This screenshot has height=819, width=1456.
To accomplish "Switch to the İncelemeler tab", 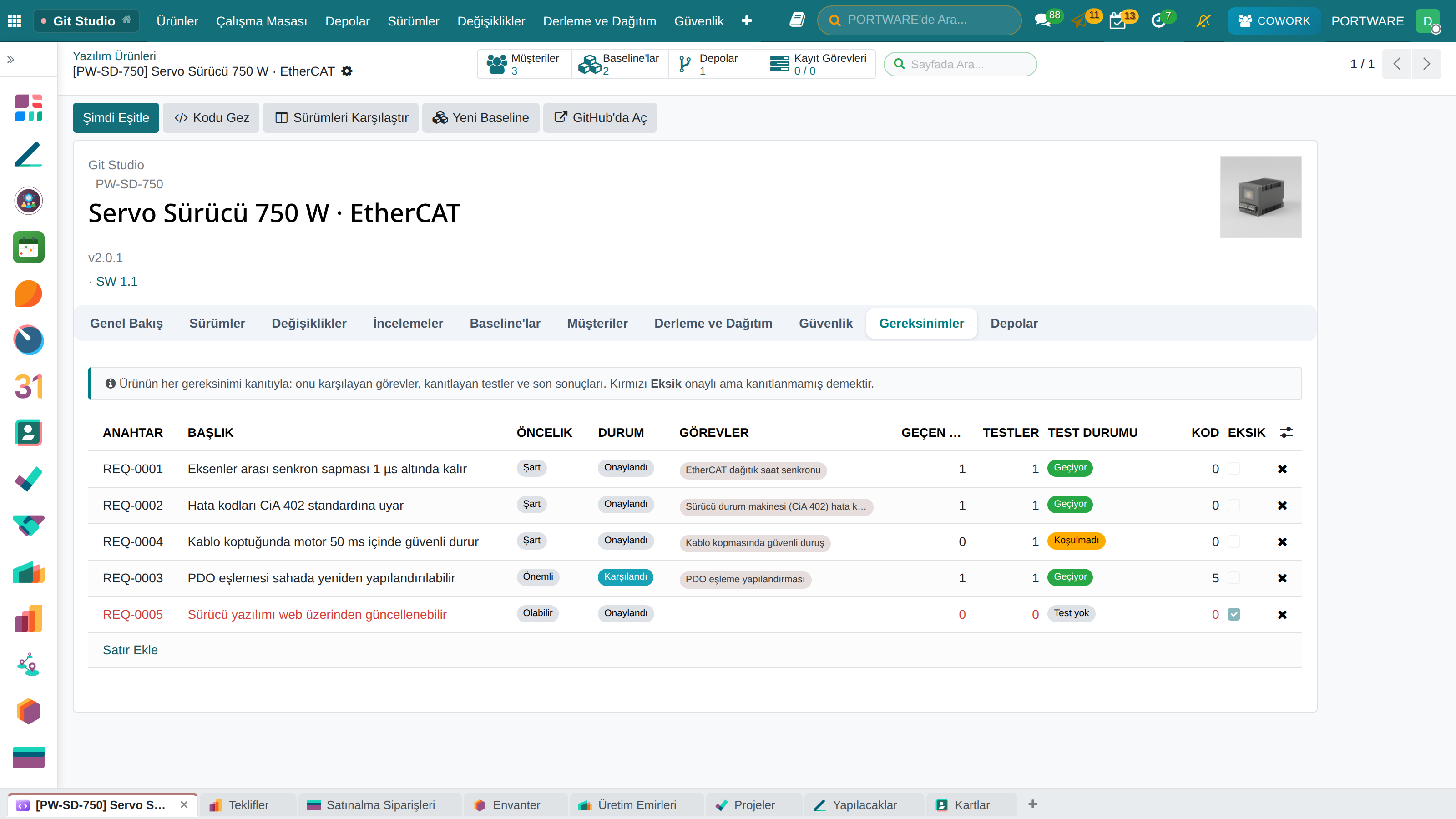I will coord(408,324).
